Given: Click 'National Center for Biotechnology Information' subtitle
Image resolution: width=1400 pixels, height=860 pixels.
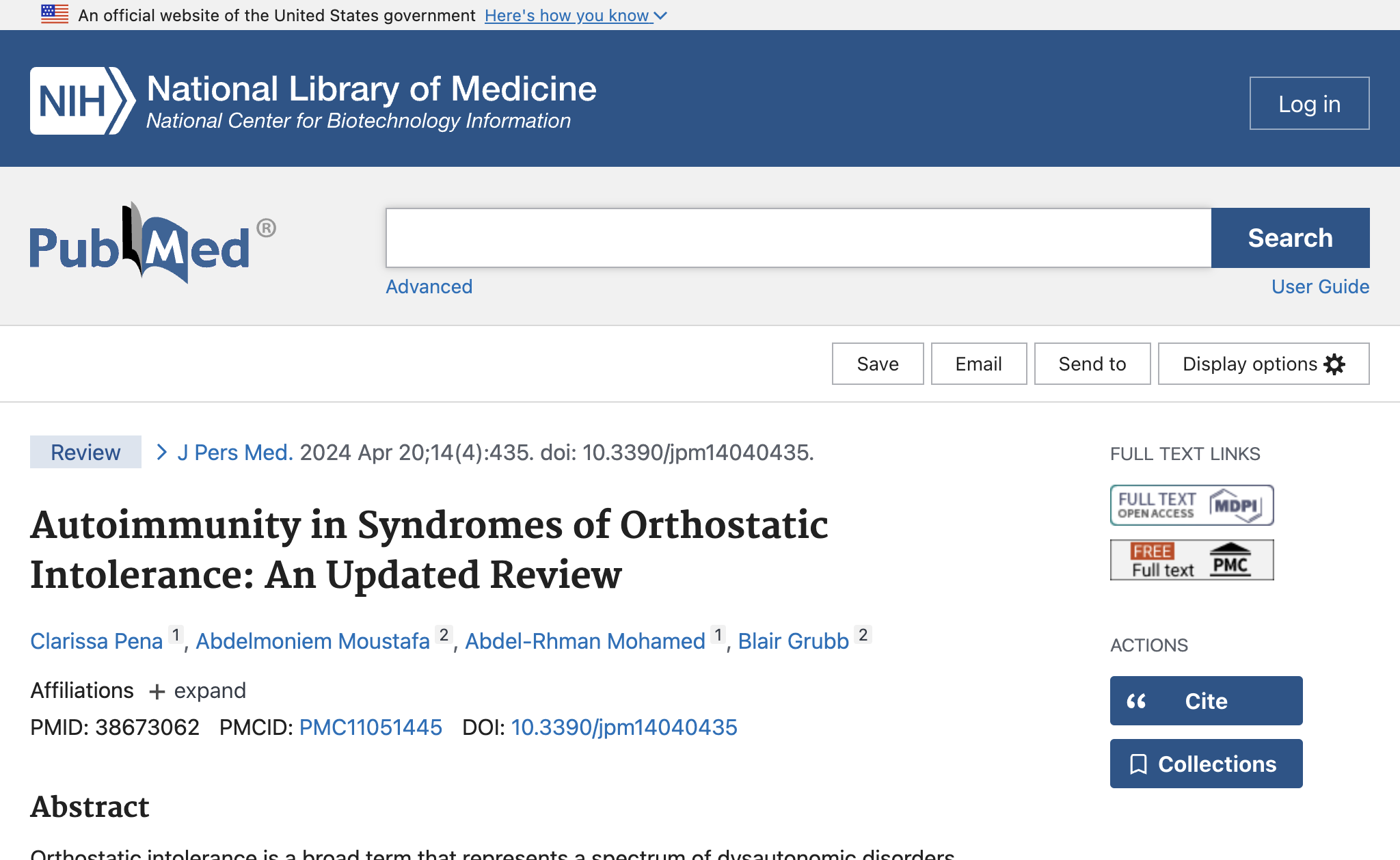Looking at the screenshot, I should 358,121.
